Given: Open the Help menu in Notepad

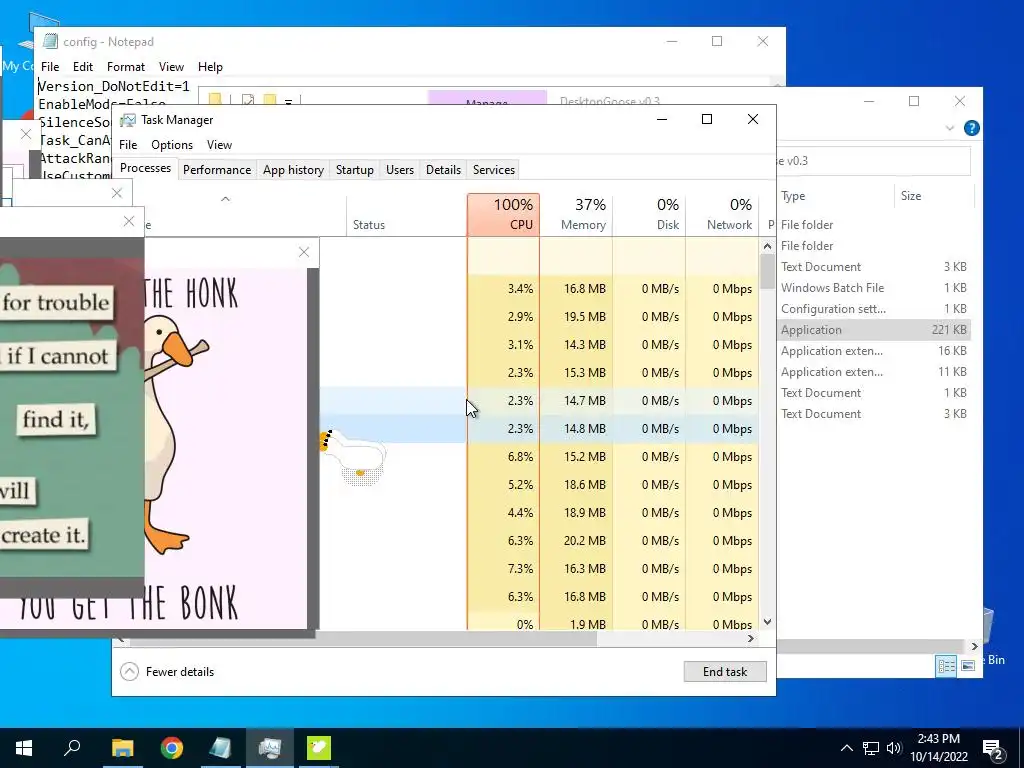Looking at the screenshot, I should pos(210,67).
